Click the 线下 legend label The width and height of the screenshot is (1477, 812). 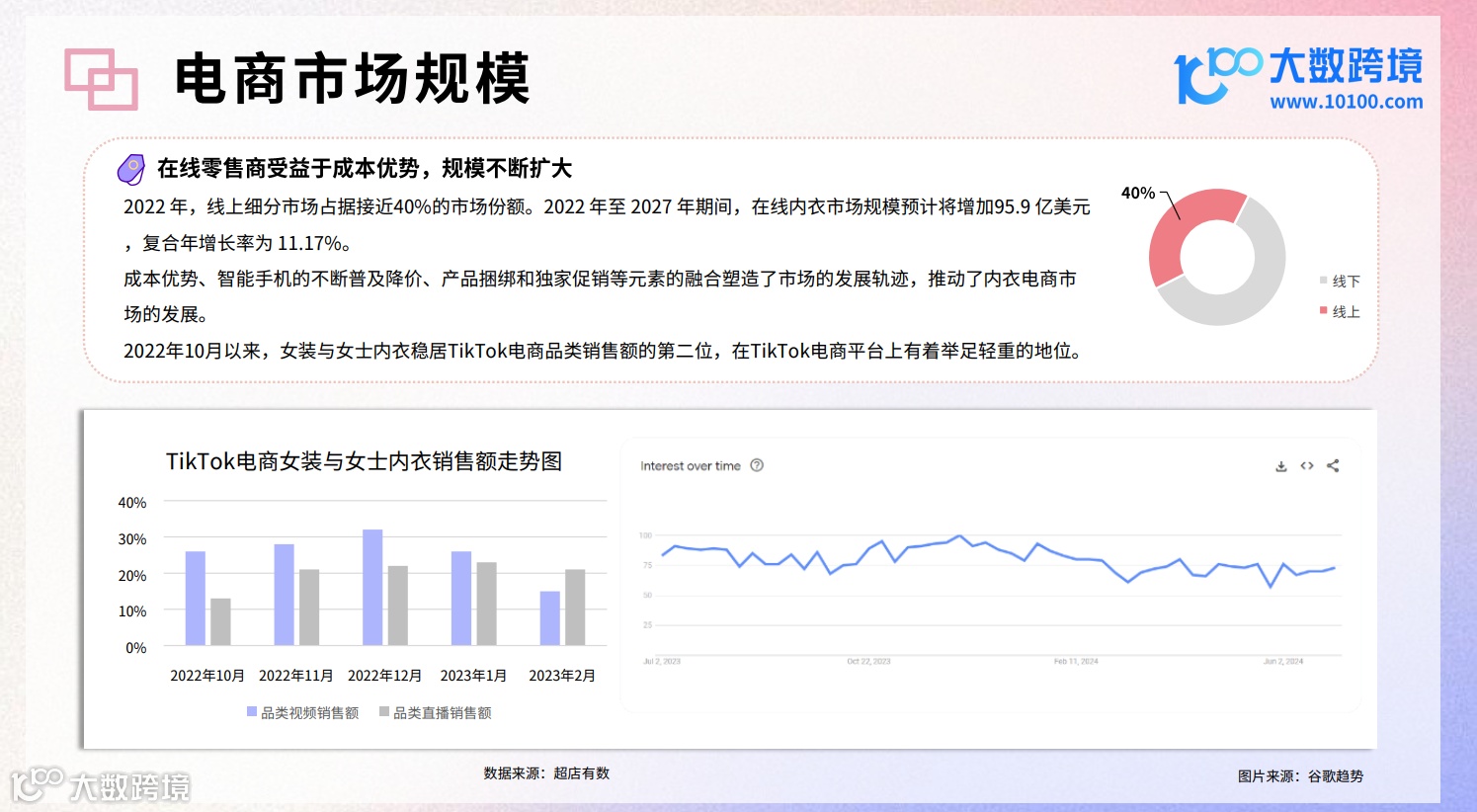tap(1347, 282)
